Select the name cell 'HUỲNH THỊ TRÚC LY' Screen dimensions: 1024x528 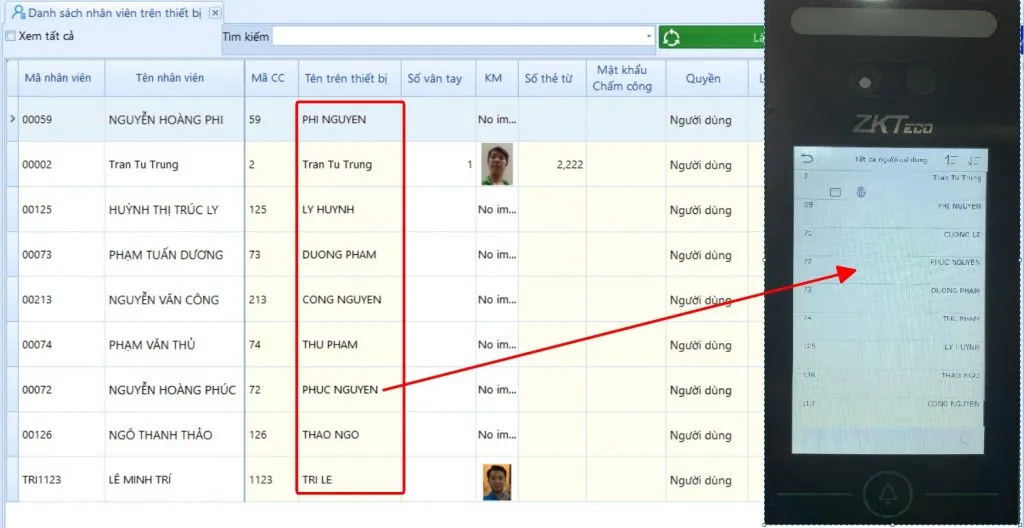click(x=174, y=210)
